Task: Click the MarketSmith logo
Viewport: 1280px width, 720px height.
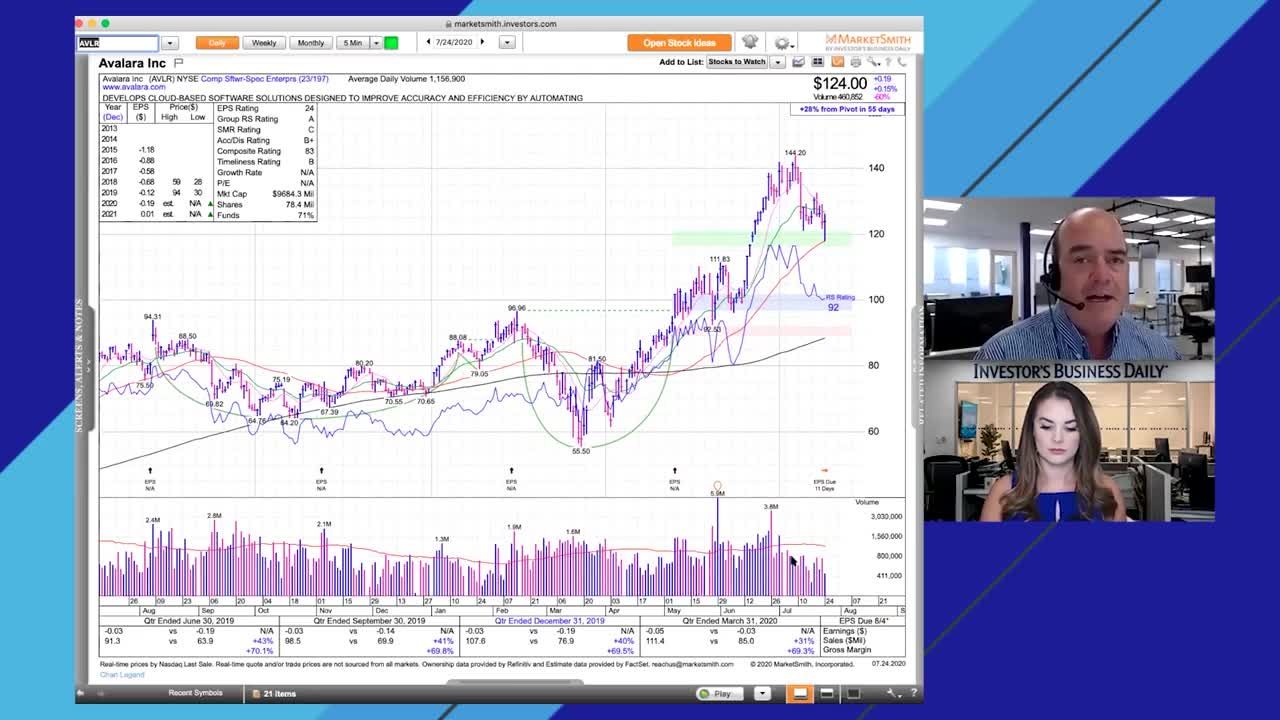Action: point(868,42)
